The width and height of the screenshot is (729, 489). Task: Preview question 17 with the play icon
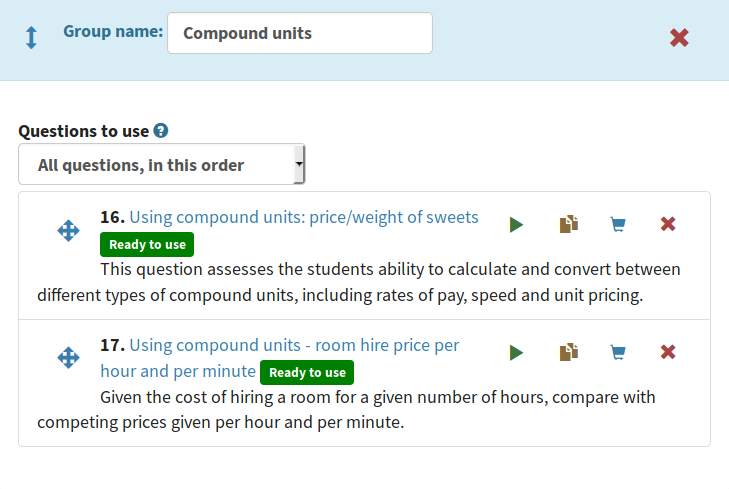[516, 352]
